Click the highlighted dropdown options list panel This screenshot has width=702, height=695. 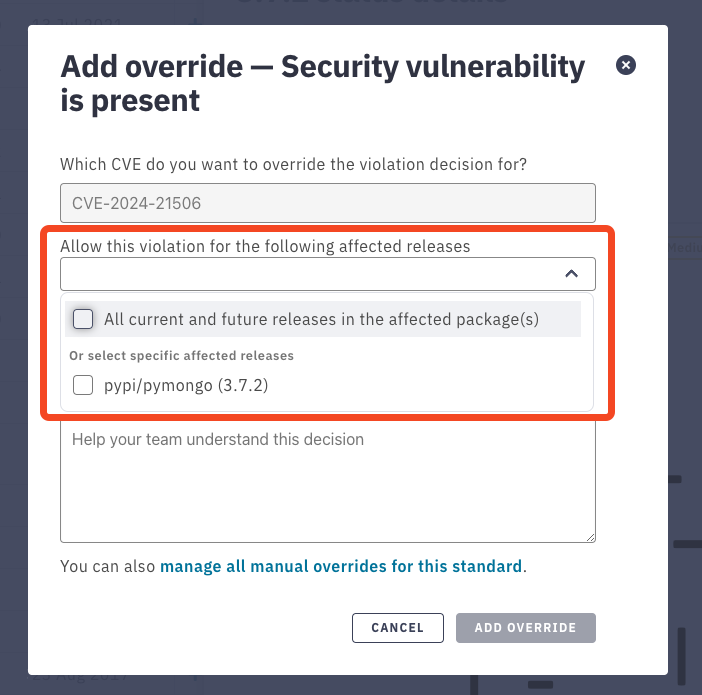coord(327,352)
